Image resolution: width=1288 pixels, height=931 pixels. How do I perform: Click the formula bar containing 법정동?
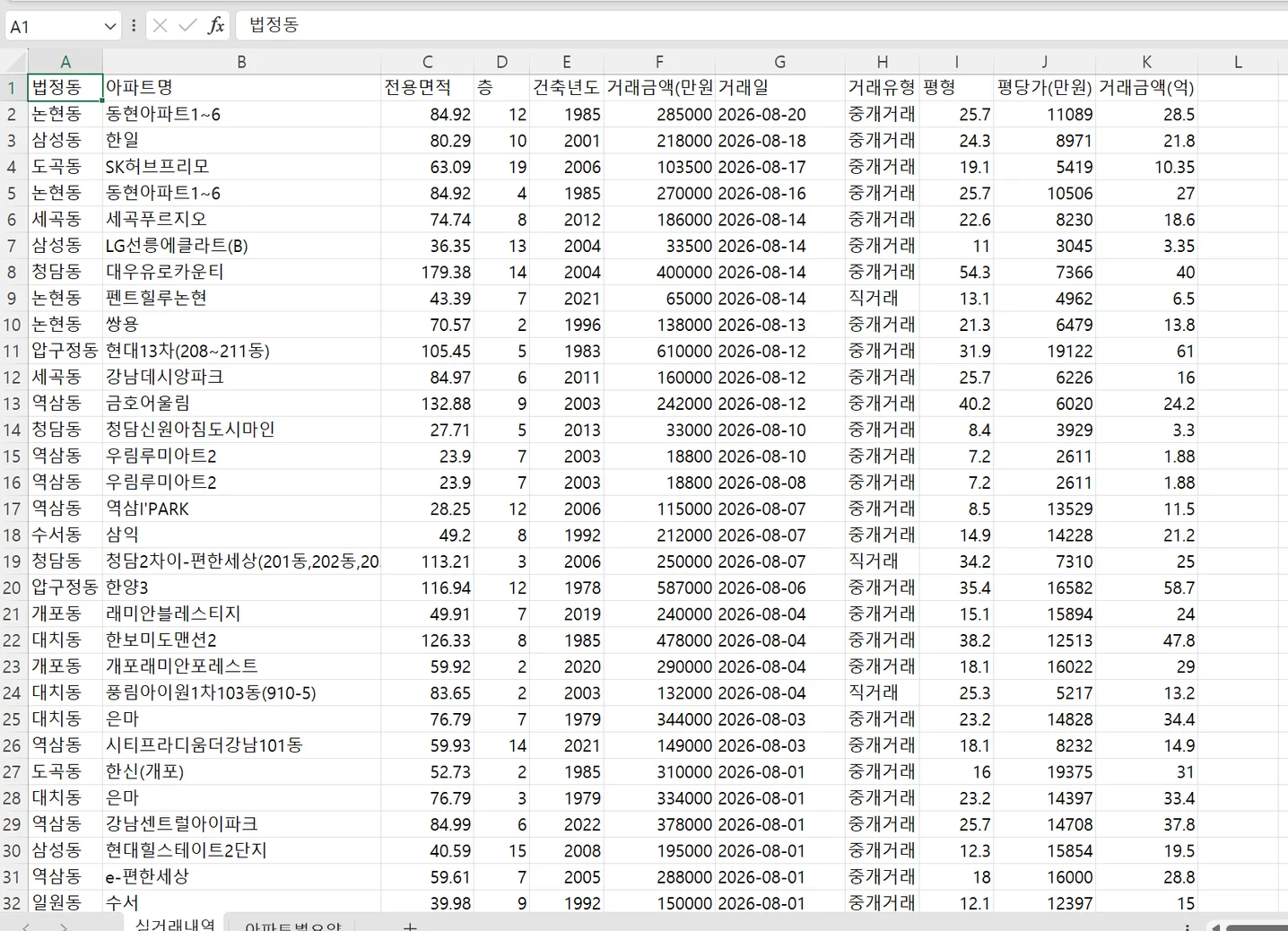click(761, 25)
